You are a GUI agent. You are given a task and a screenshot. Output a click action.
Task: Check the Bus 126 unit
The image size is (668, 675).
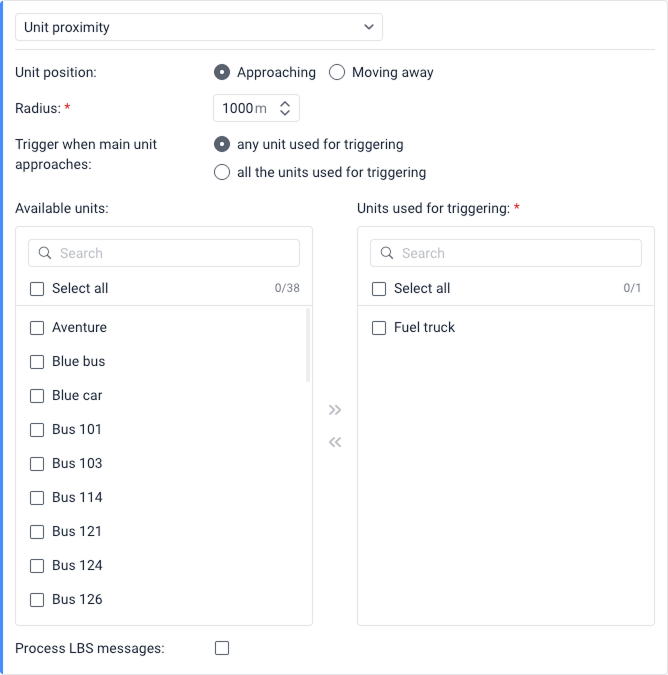coord(37,599)
